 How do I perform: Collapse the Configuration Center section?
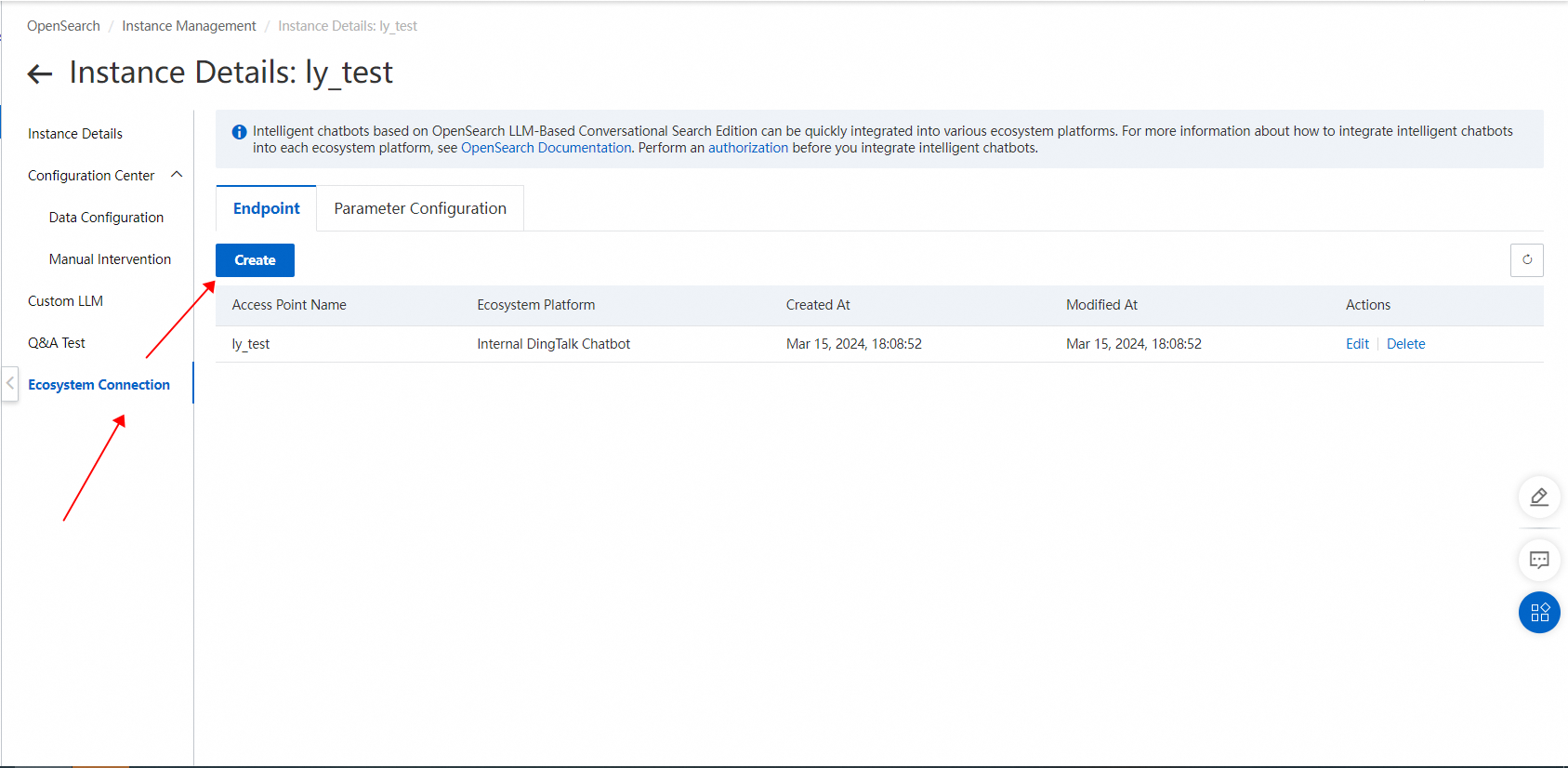pos(177,175)
